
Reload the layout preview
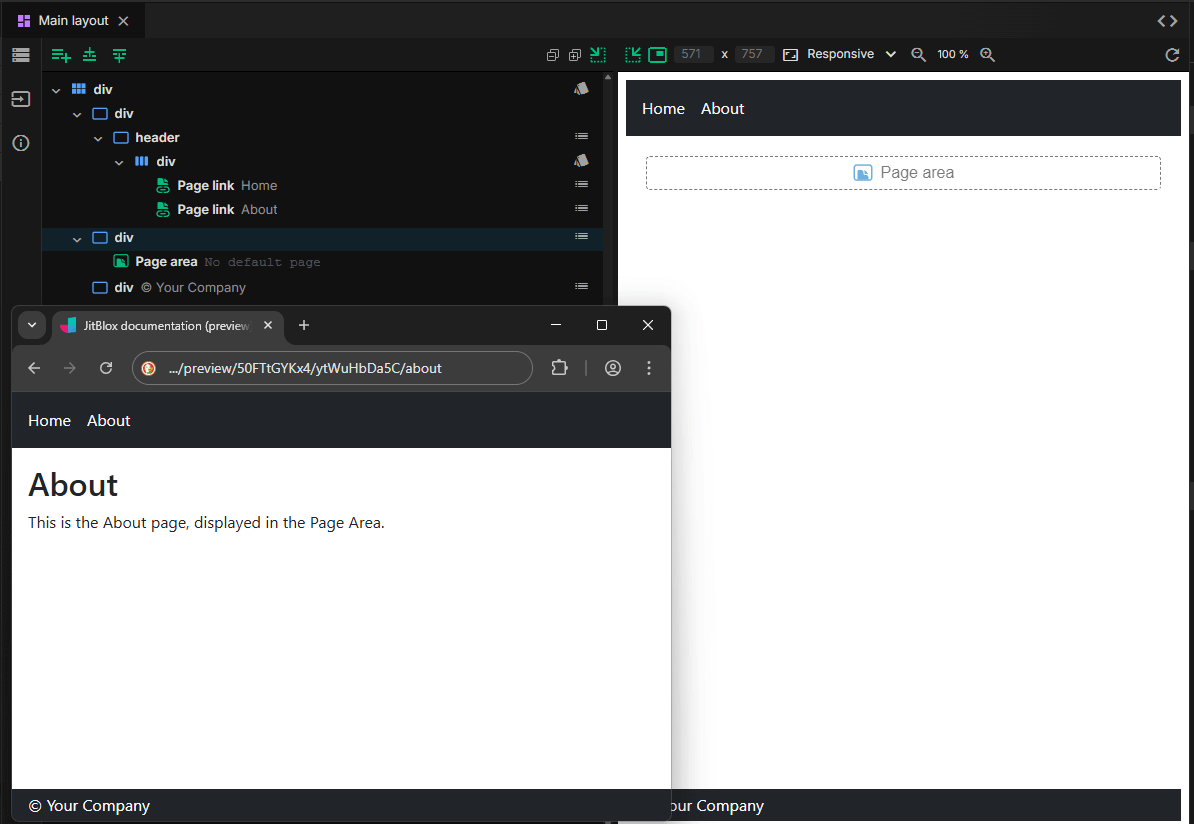tap(1173, 55)
